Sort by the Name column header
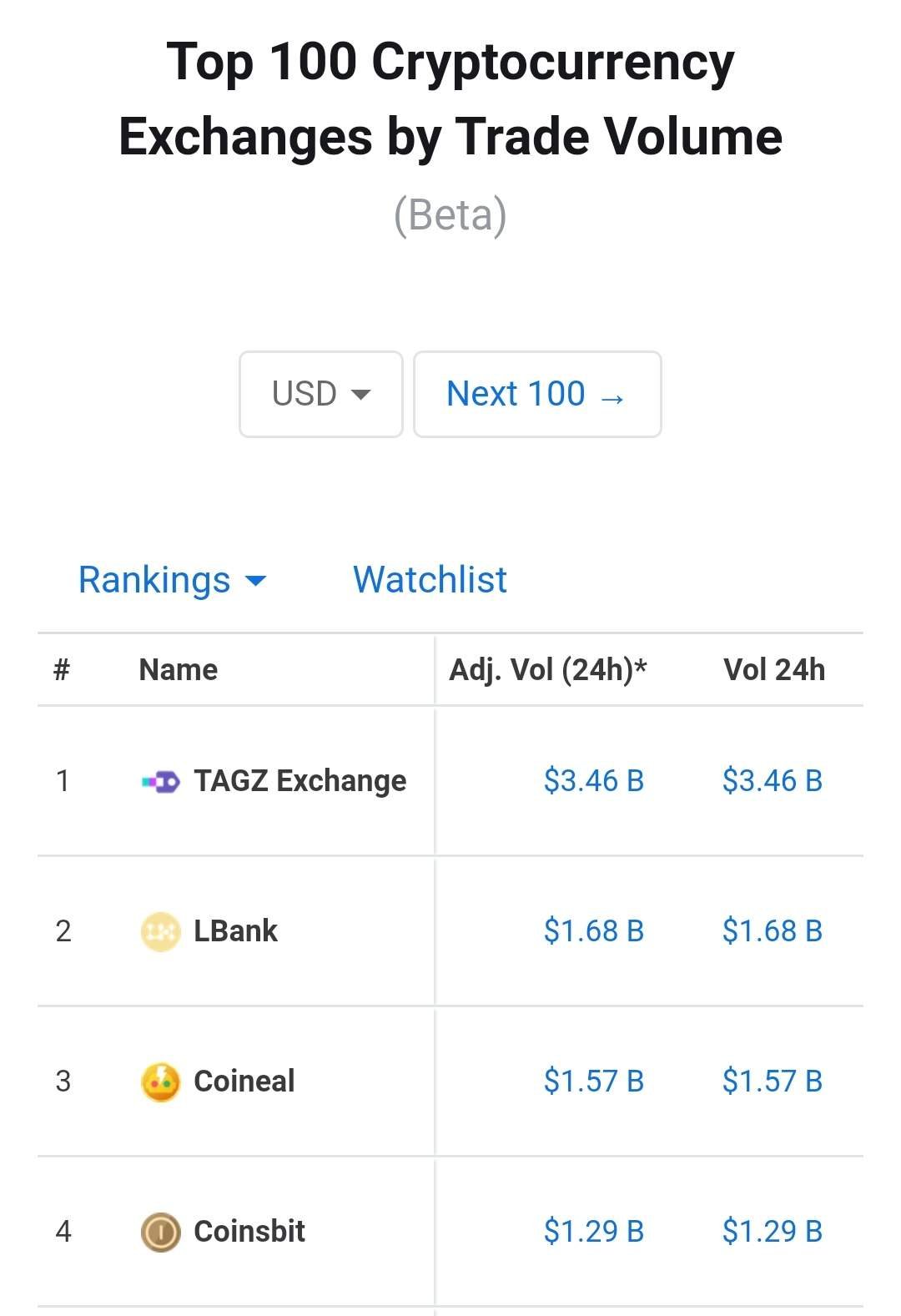 coord(178,670)
